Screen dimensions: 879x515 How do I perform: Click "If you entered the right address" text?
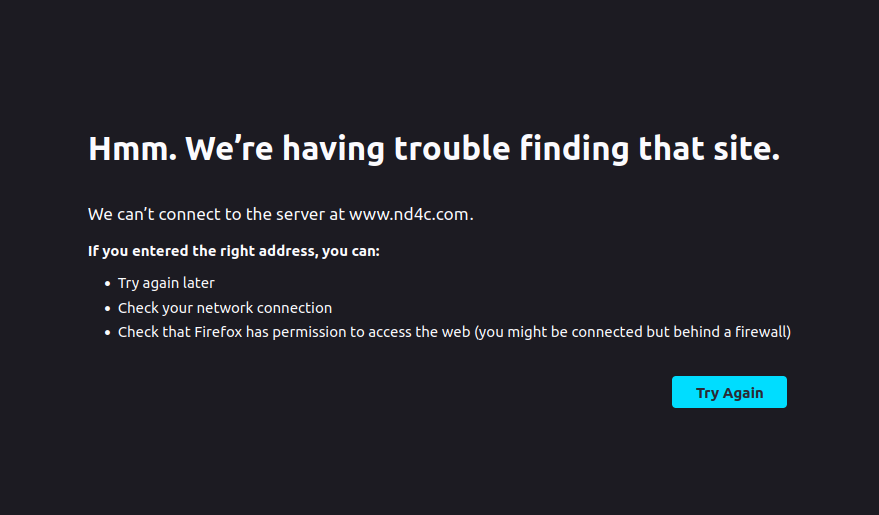coord(203,251)
